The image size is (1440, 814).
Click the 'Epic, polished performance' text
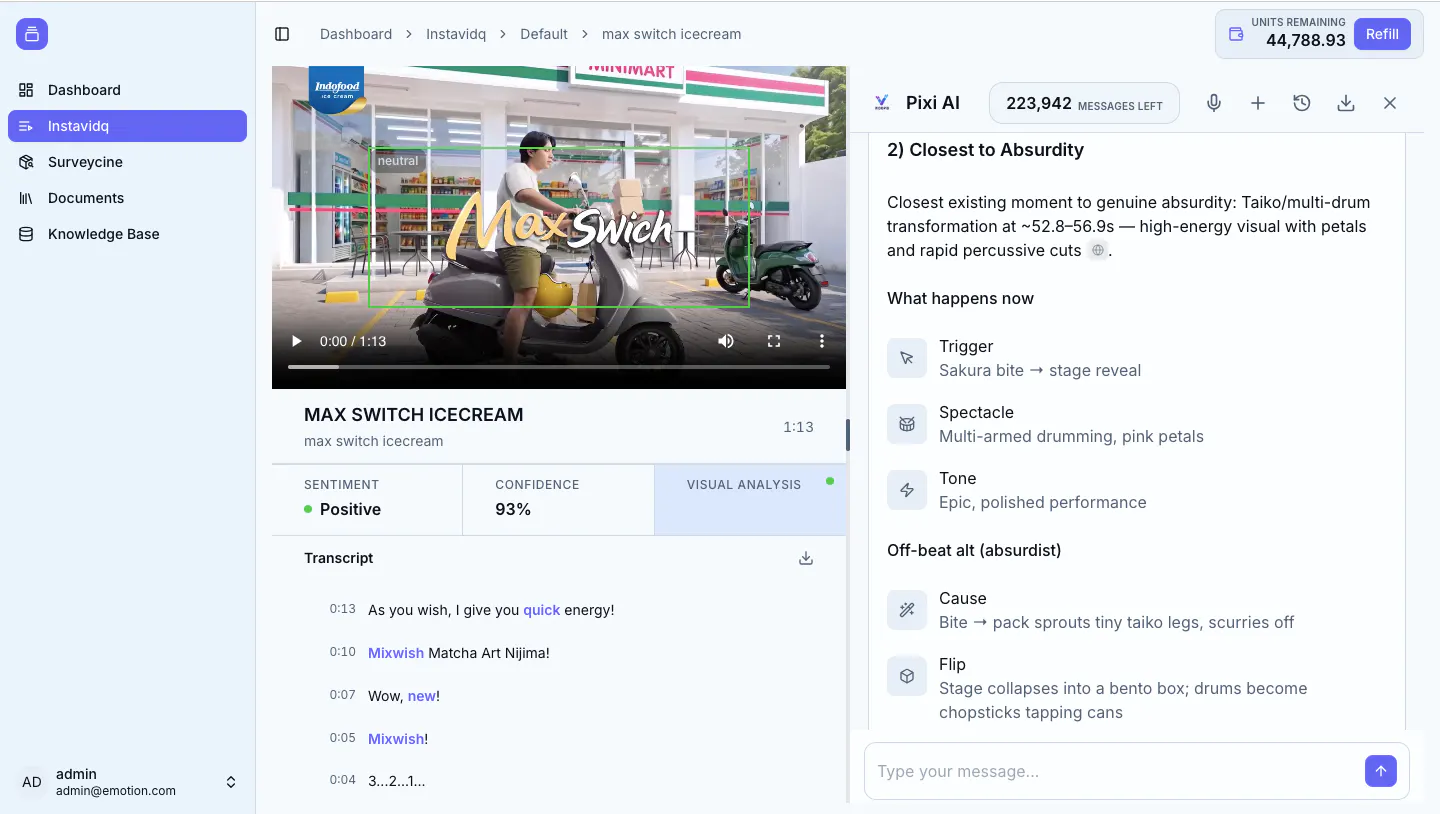pyautogui.click(x=1043, y=502)
